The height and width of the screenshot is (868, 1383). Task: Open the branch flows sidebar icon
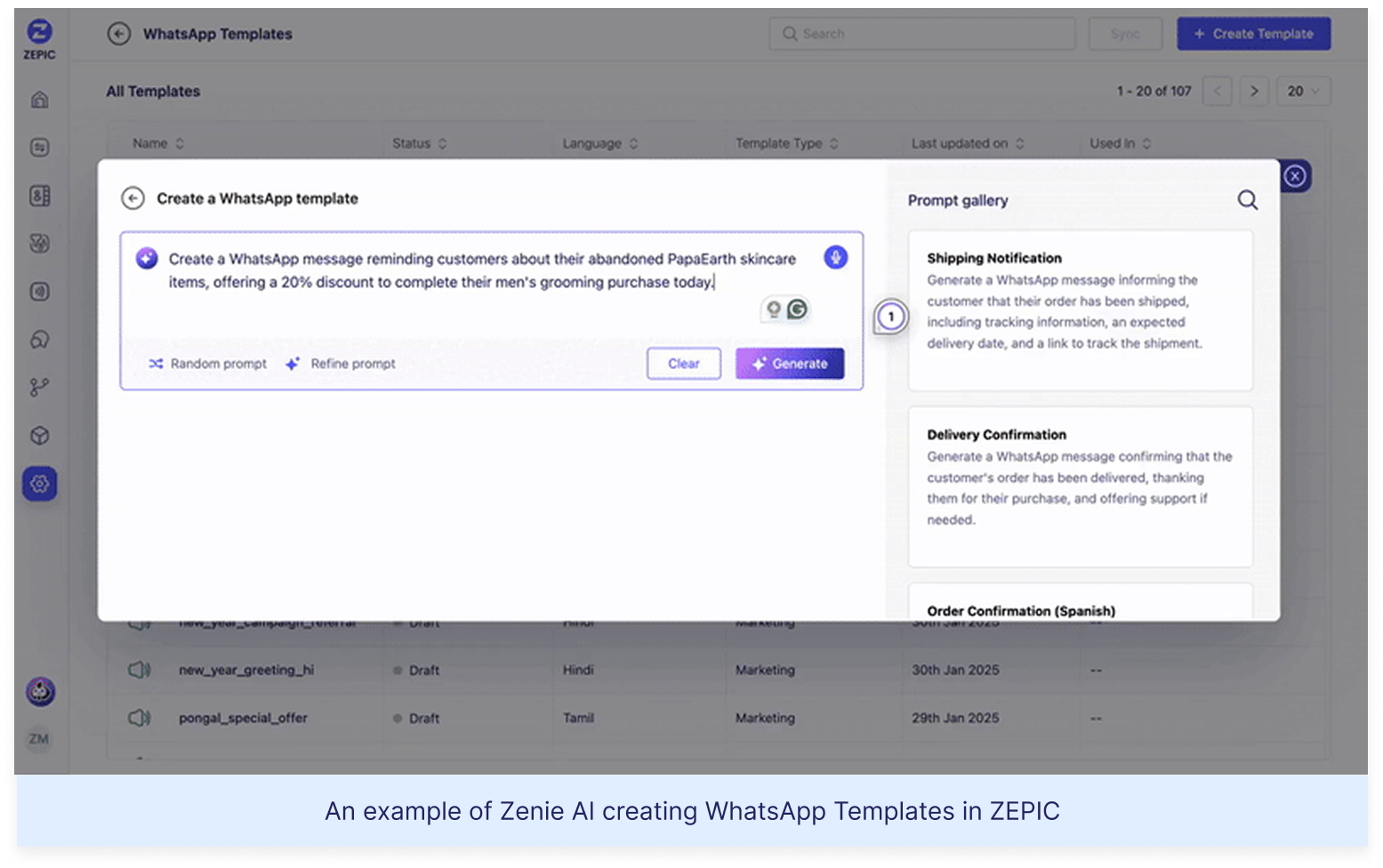click(x=40, y=388)
